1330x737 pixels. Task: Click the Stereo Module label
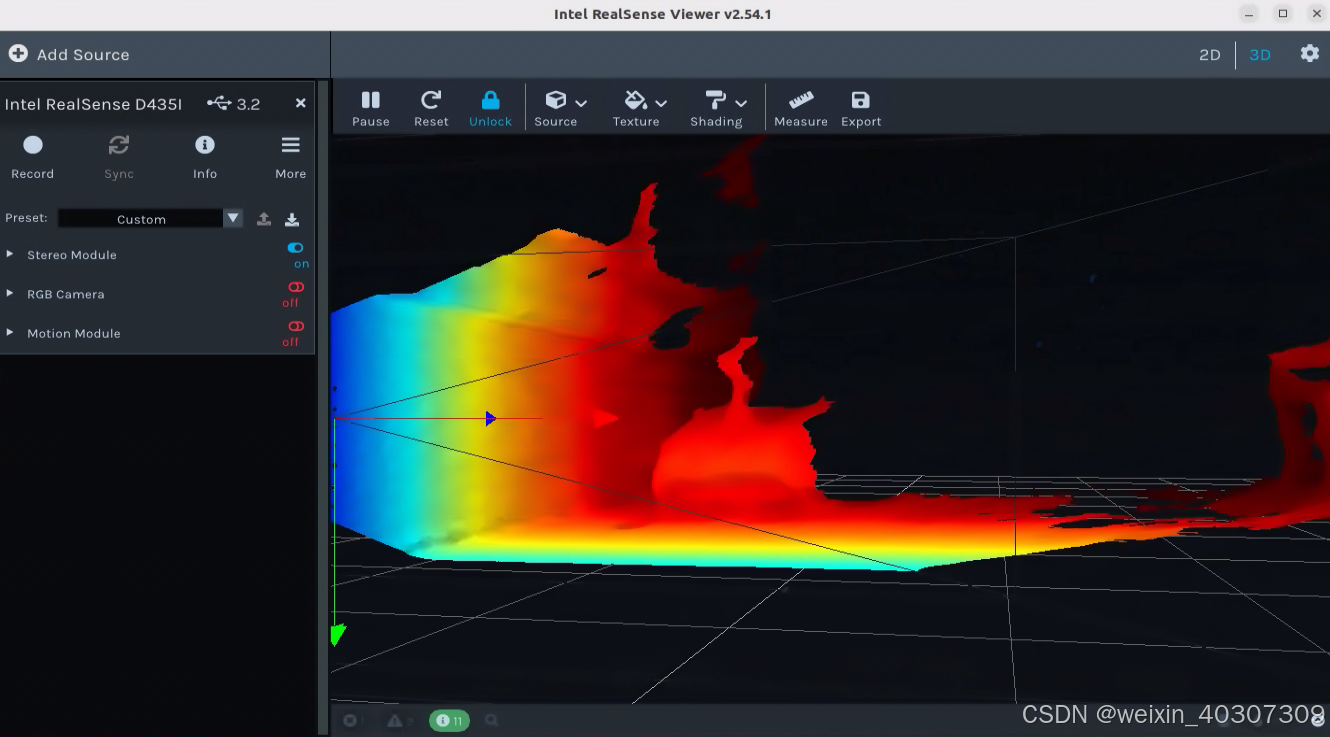[x=72, y=255]
